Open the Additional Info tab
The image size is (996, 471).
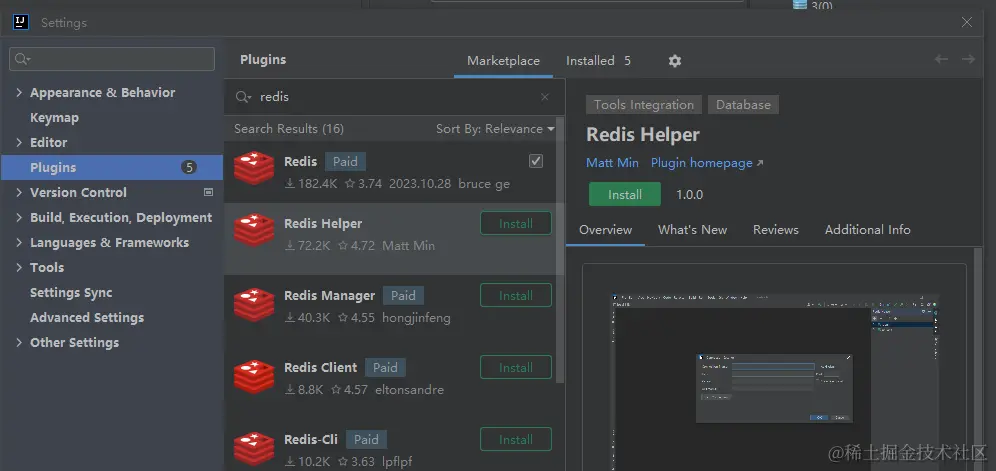[867, 230]
